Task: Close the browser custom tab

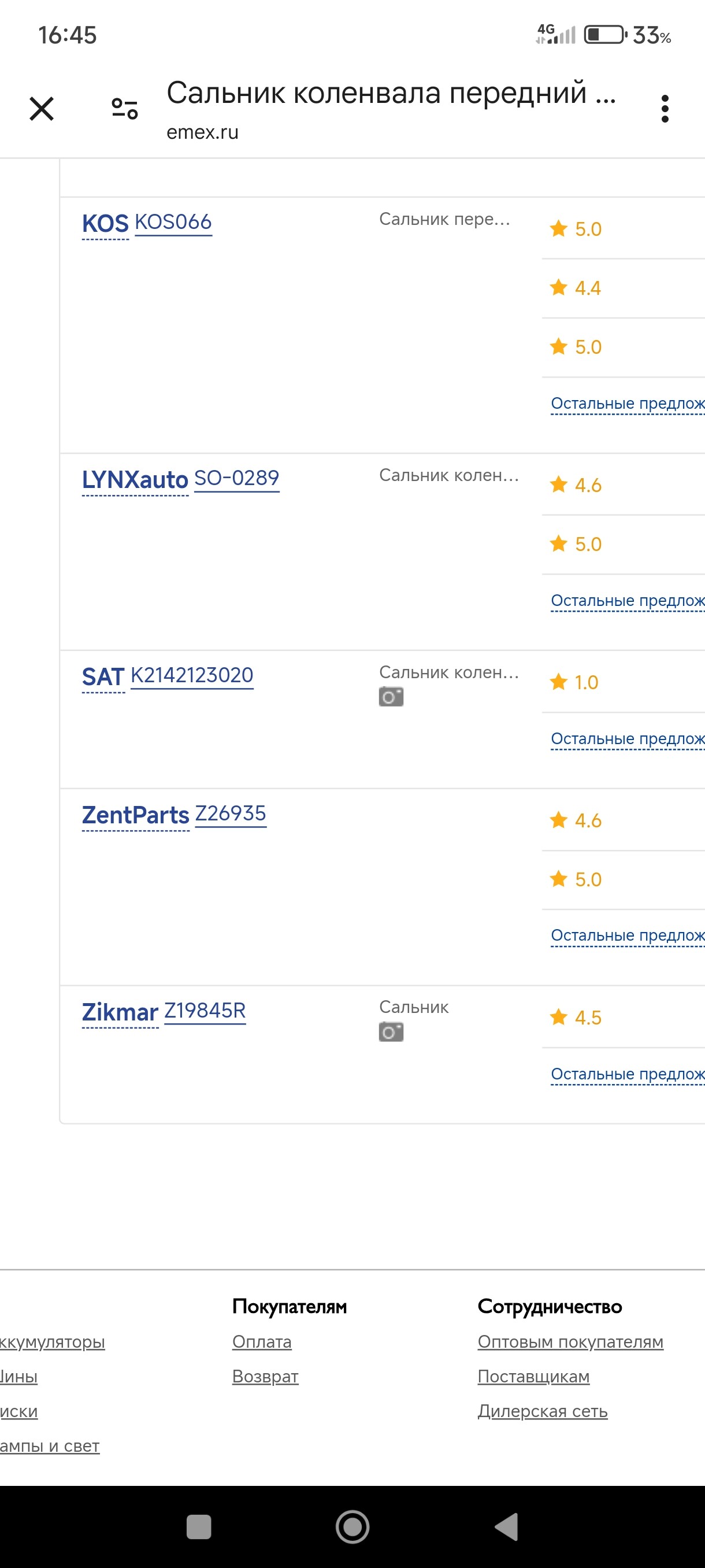Action: [x=42, y=109]
